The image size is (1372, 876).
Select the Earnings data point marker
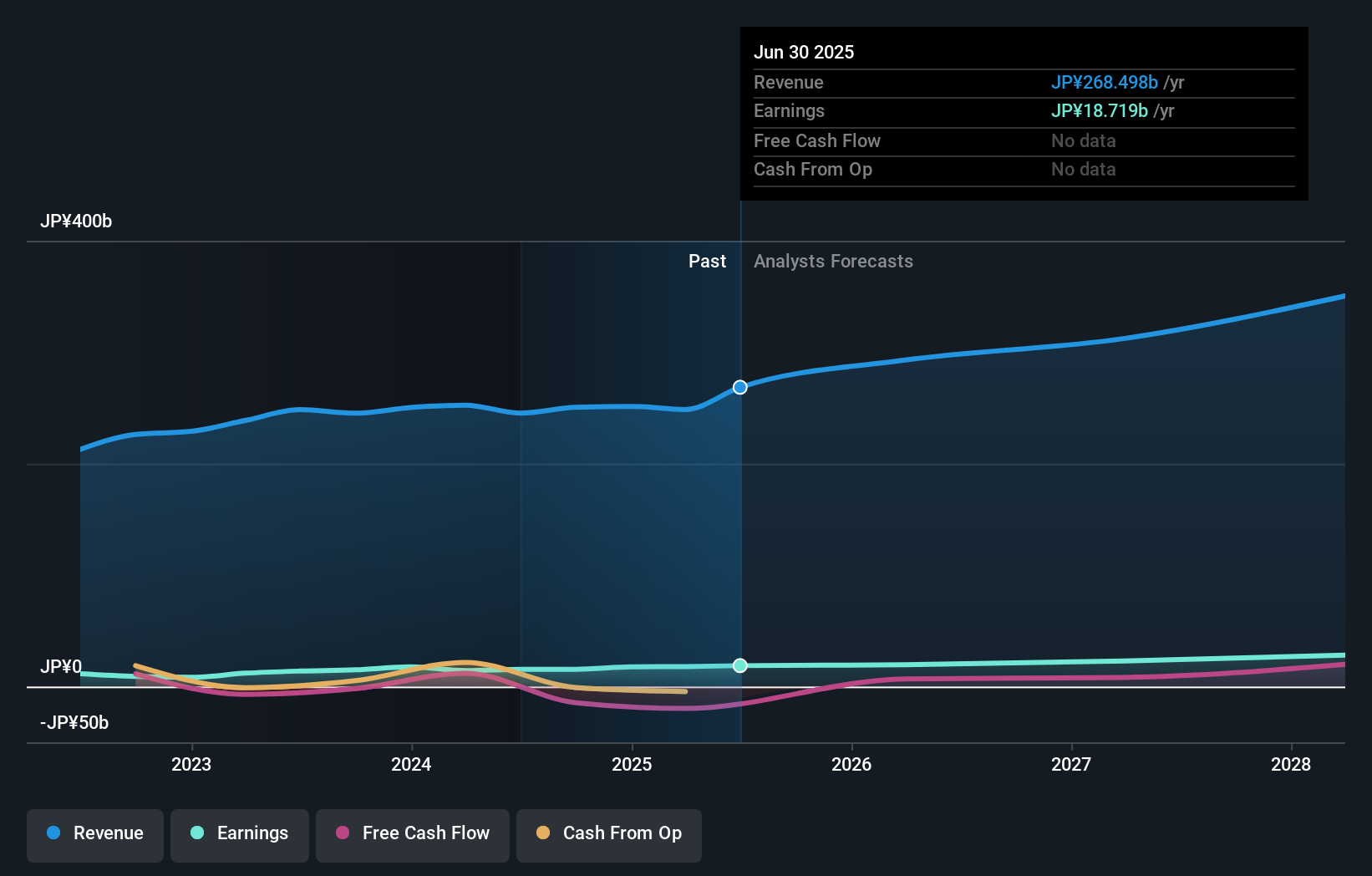coord(740,665)
